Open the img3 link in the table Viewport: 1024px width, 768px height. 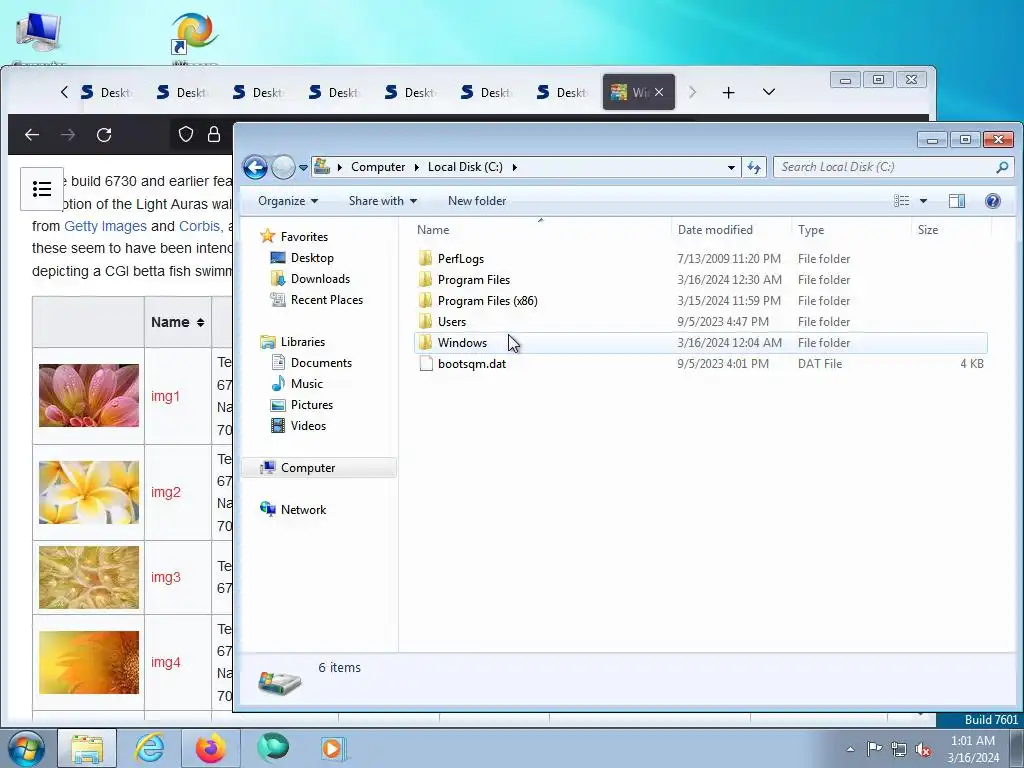point(165,577)
